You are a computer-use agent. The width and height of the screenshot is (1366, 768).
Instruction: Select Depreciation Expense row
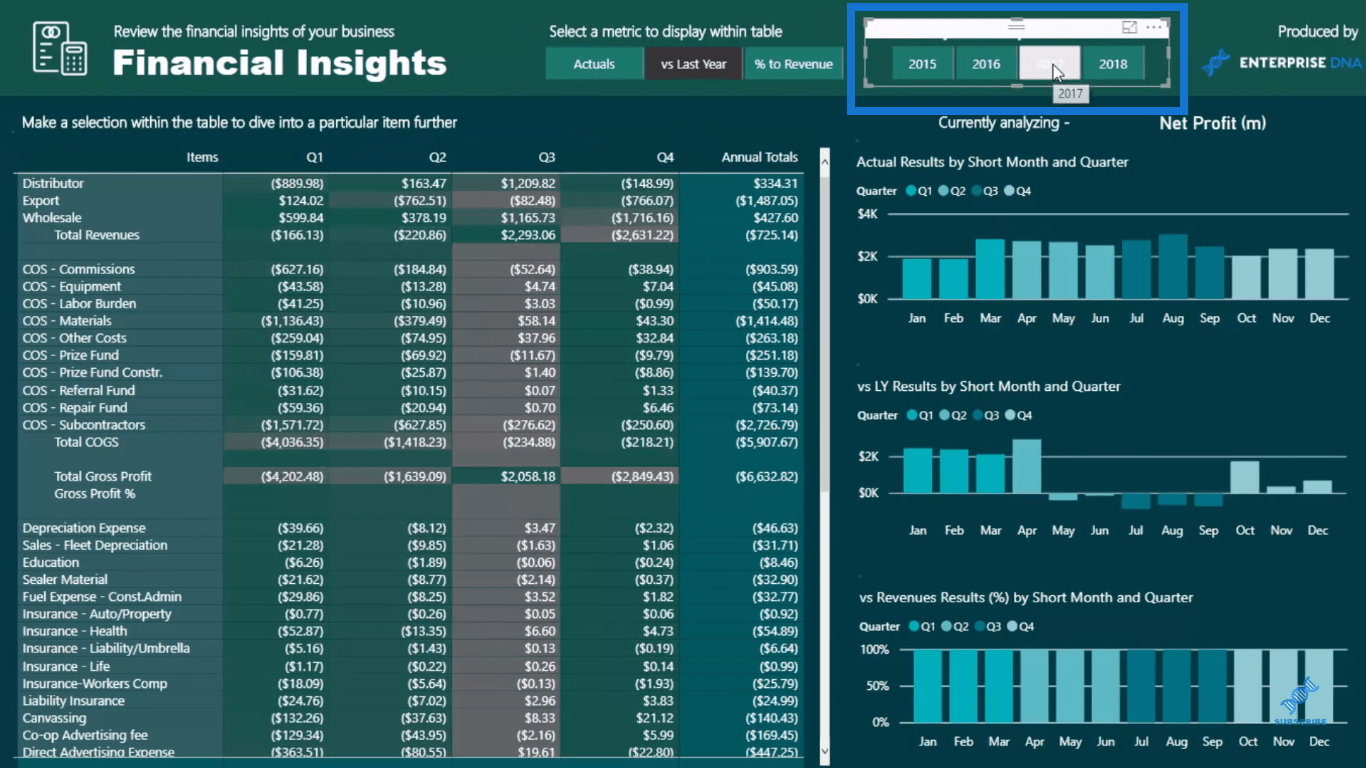point(410,528)
